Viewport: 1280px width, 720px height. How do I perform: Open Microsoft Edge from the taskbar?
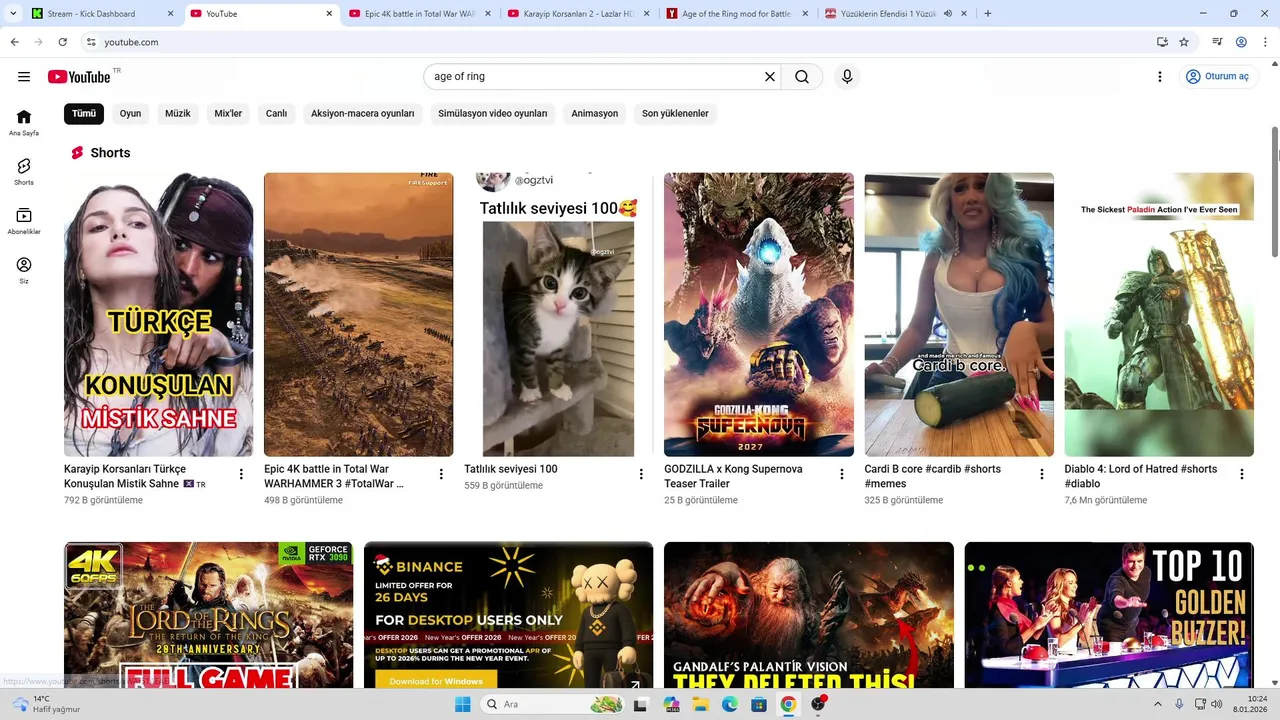pos(730,704)
